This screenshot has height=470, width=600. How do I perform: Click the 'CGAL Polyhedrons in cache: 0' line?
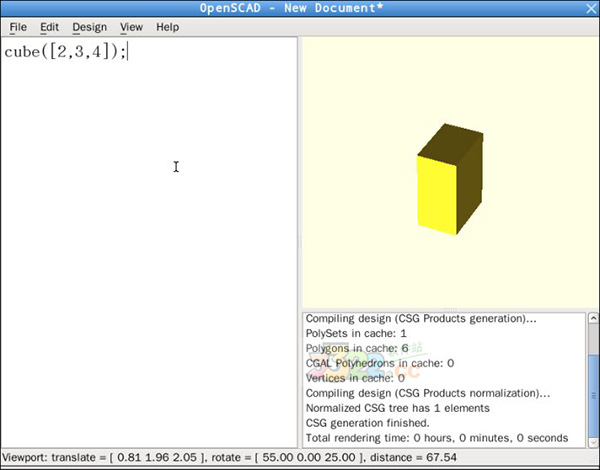(380, 363)
